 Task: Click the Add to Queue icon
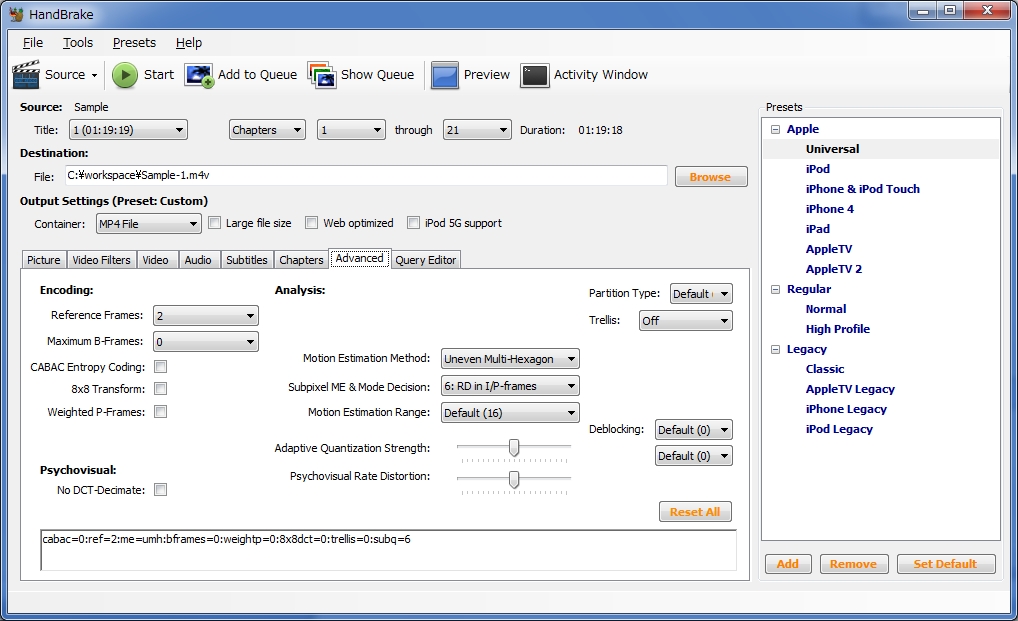(x=199, y=75)
